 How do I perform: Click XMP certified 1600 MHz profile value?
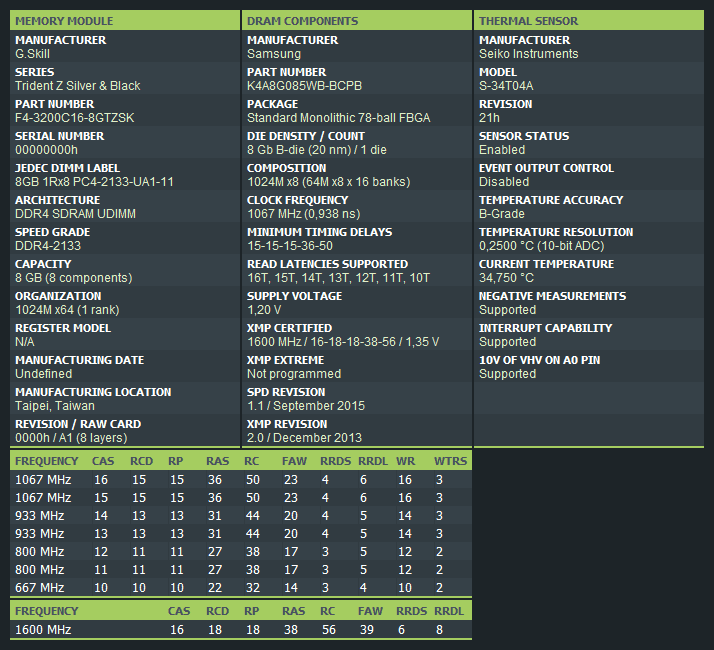coord(343,342)
